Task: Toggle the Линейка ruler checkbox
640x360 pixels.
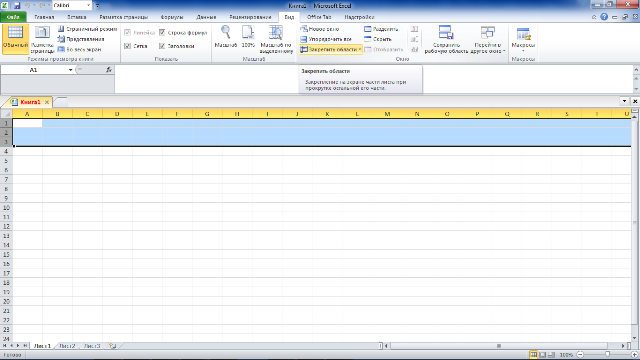Action: (x=127, y=32)
